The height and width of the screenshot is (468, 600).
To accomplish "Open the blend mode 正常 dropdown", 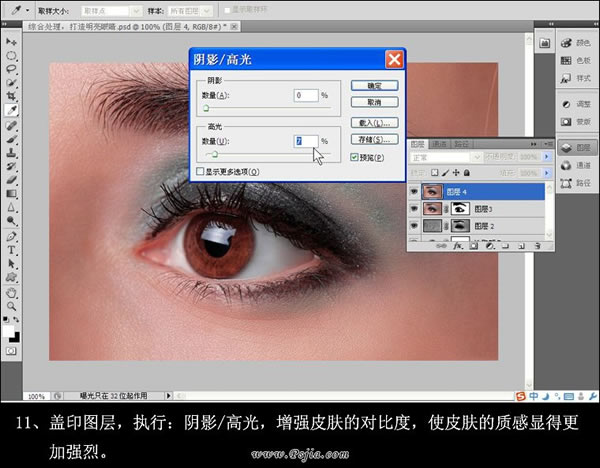I will tap(446, 157).
